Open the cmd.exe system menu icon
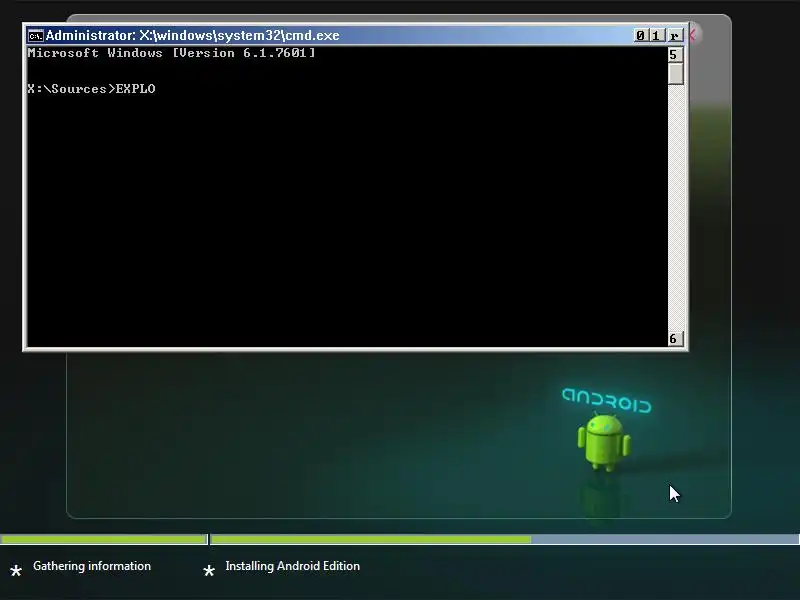 36,36
